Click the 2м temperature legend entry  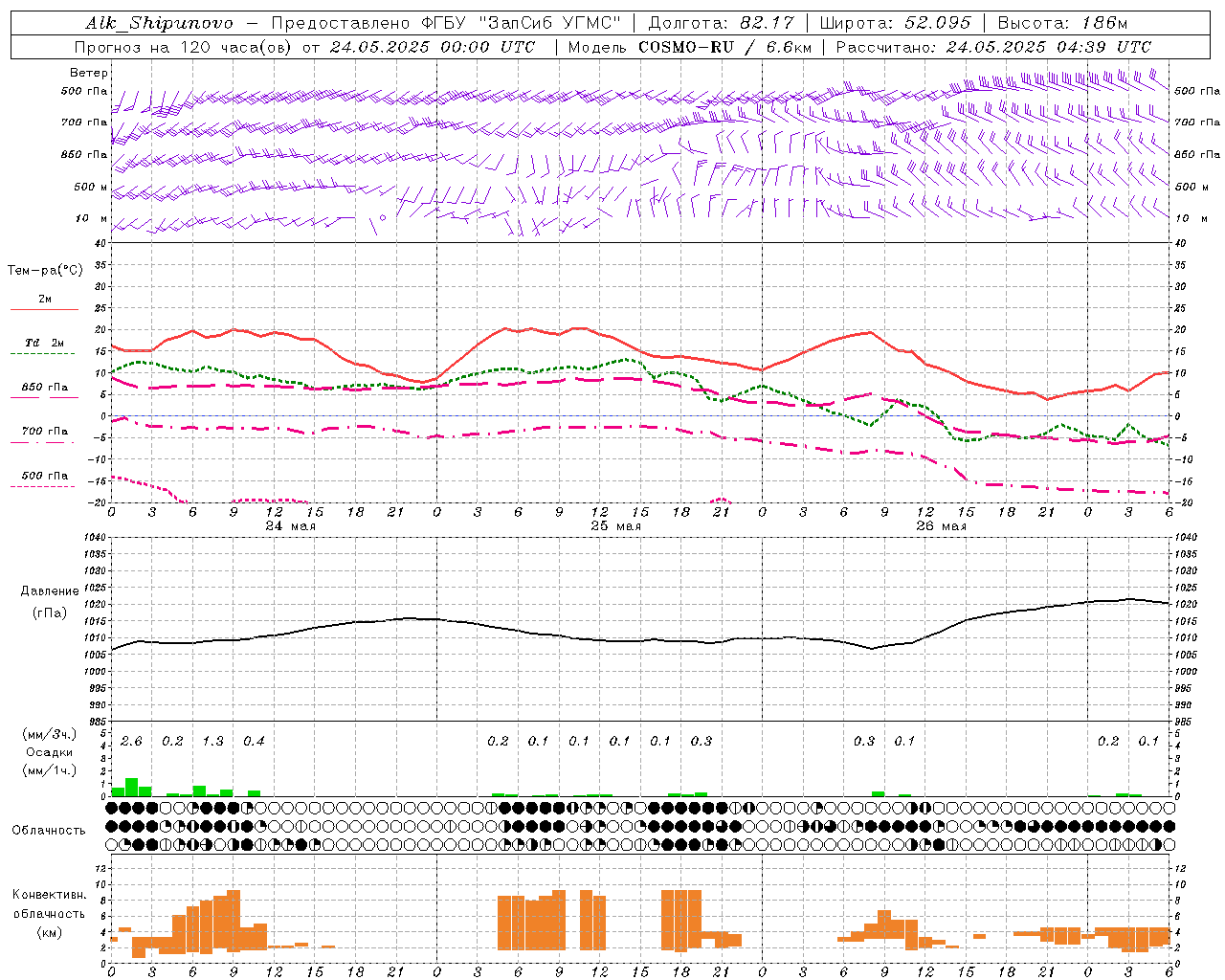click(45, 300)
